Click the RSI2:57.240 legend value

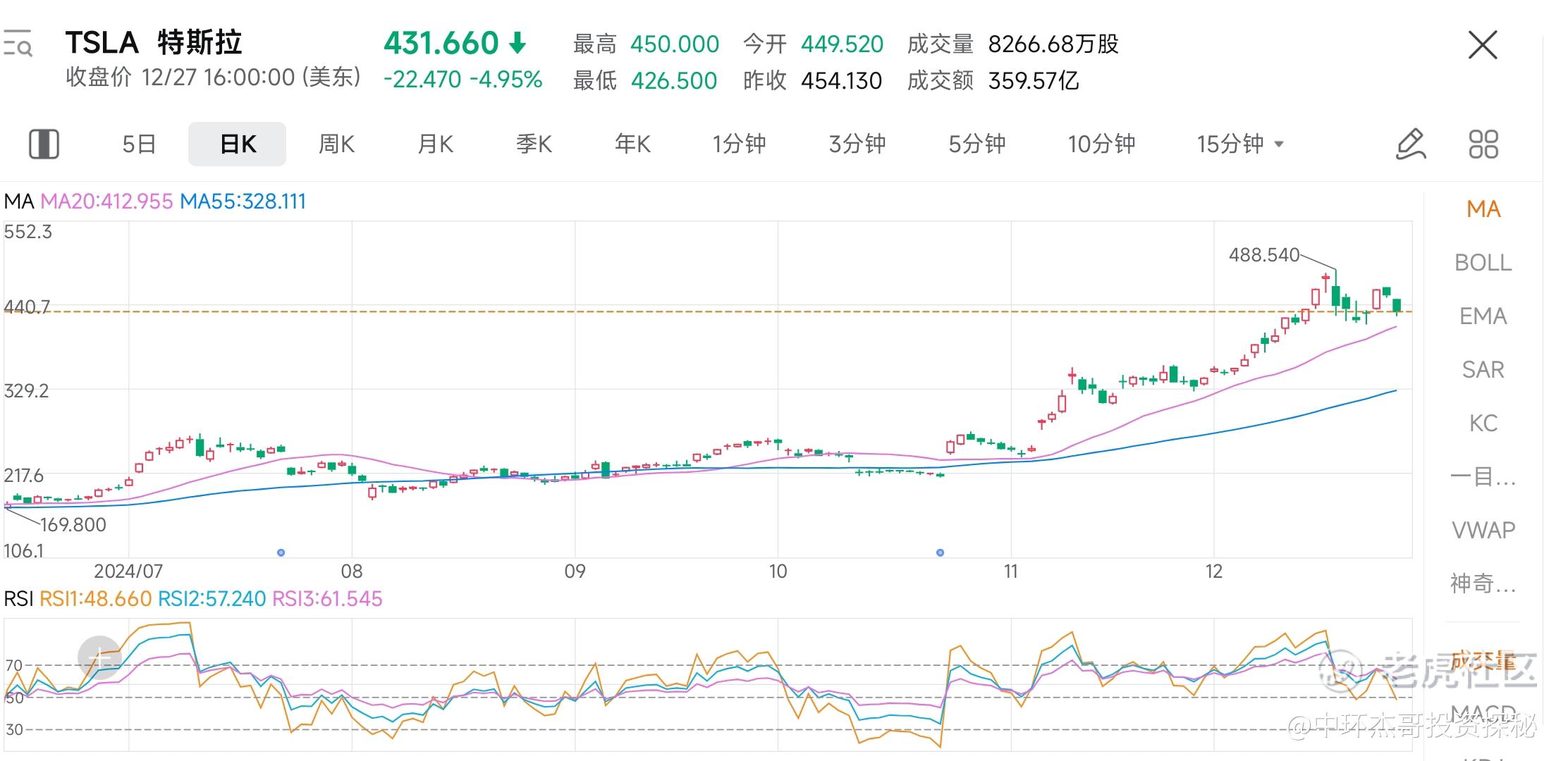point(212,599)
